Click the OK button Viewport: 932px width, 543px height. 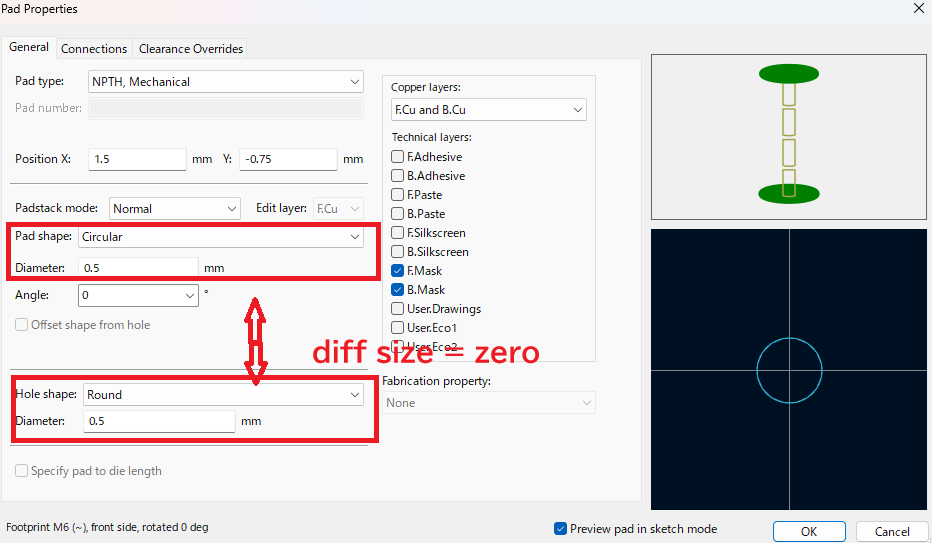tap(809, 532)
